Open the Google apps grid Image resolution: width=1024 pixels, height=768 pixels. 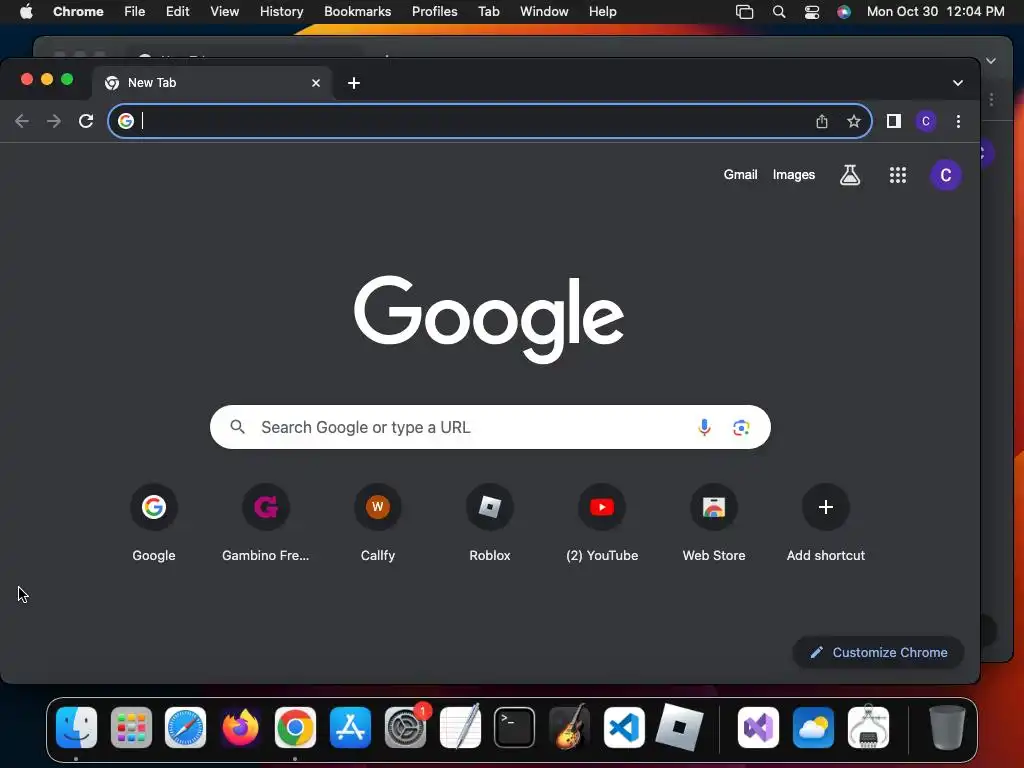pyautogui.click(x=898, y=174)
